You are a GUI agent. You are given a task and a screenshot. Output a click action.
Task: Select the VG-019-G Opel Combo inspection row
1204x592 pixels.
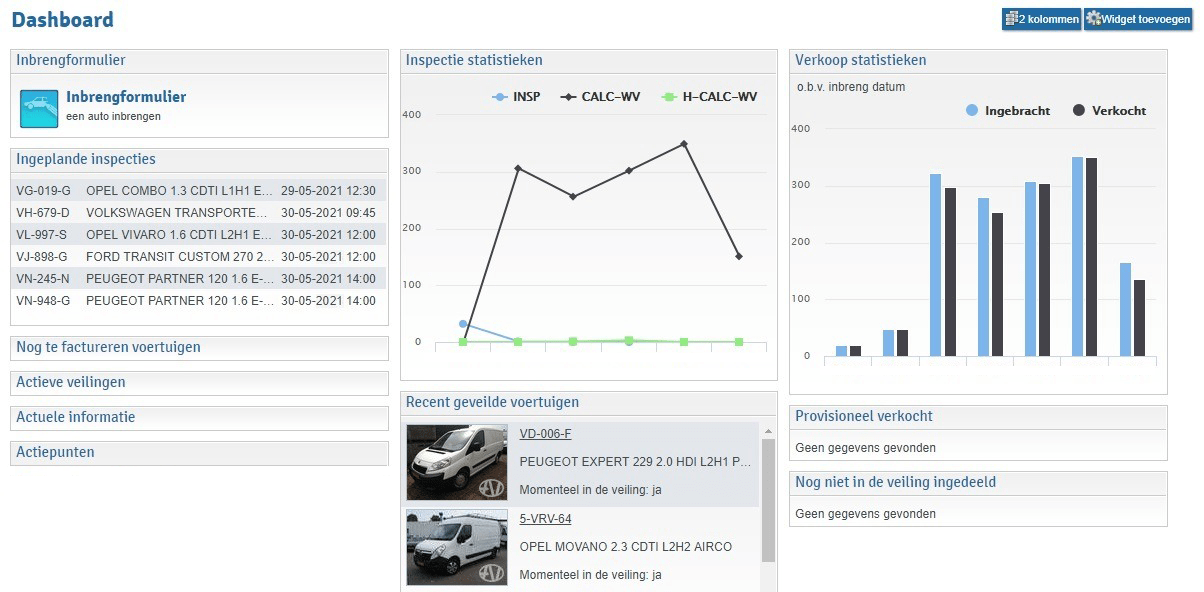(x=198, y=191)
